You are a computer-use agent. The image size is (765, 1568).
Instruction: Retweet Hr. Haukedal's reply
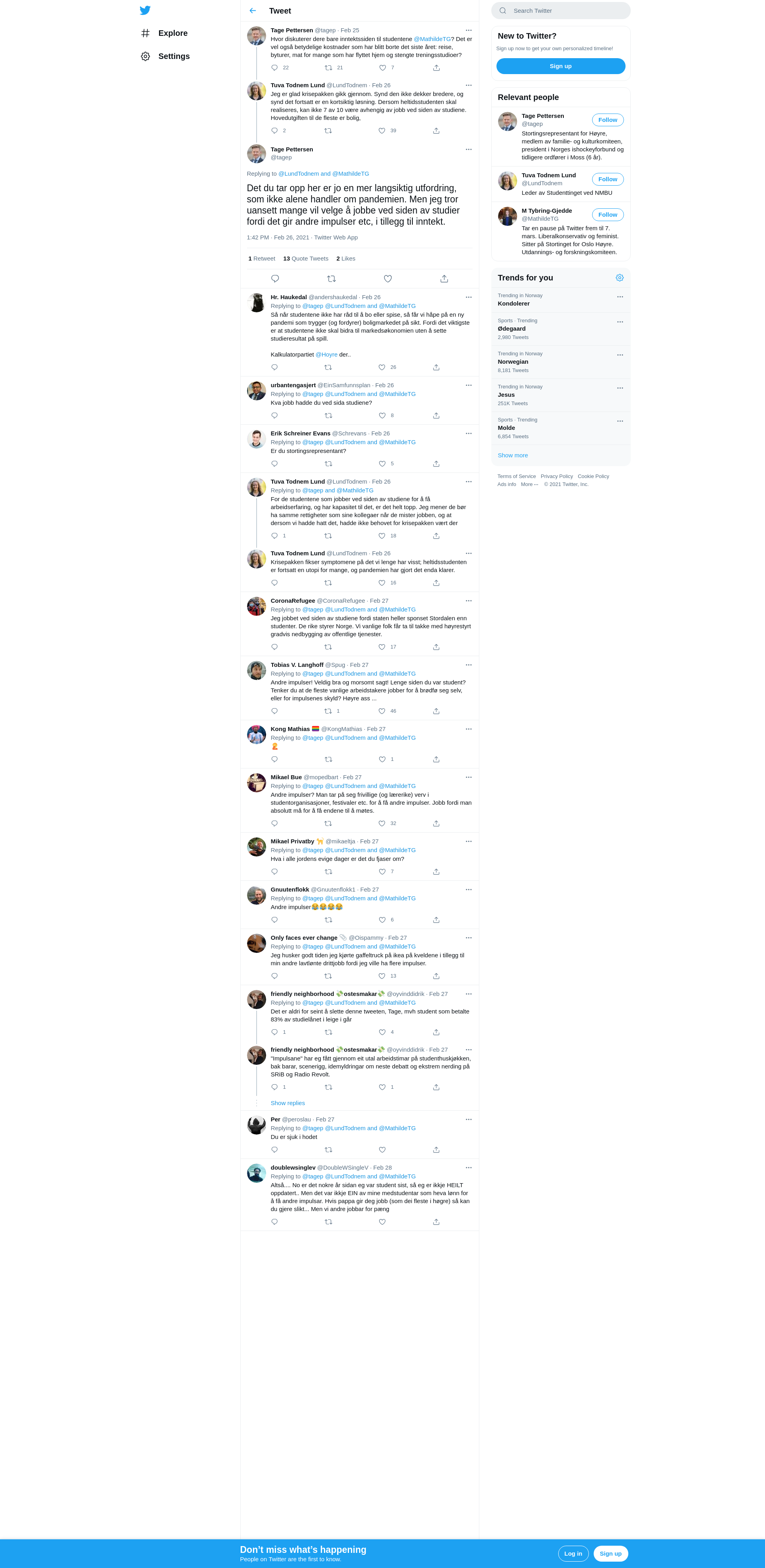(328, 367)
